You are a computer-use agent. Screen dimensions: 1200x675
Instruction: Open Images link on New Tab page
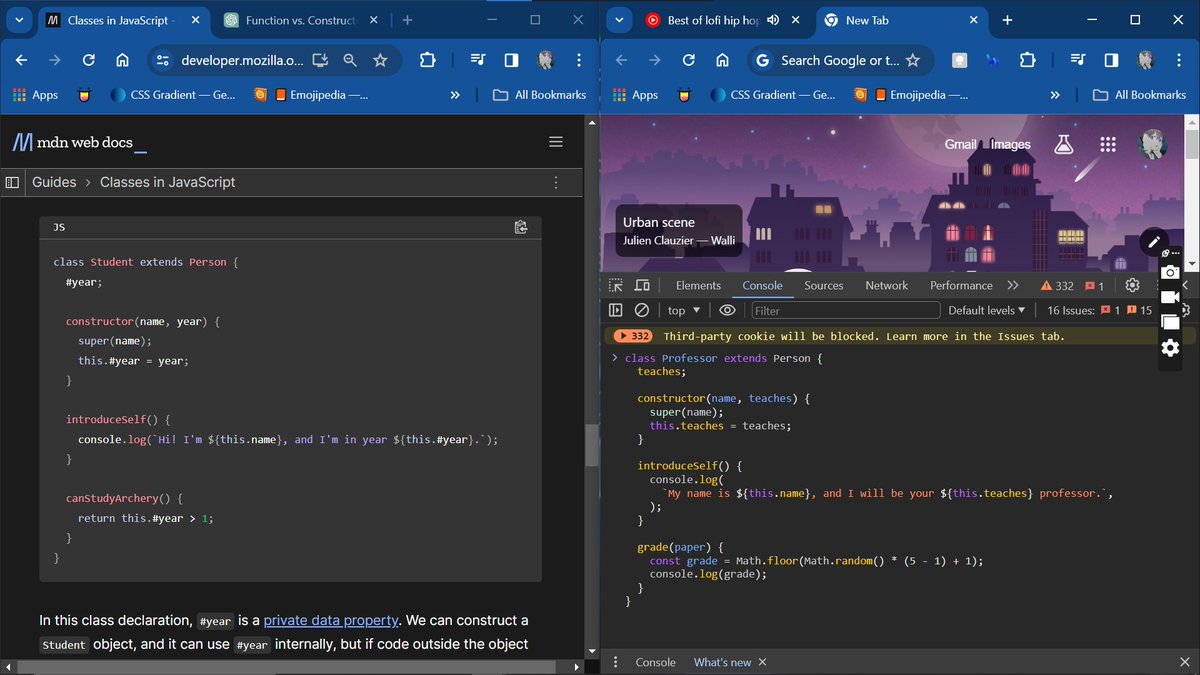click(x=1010, y=145)
